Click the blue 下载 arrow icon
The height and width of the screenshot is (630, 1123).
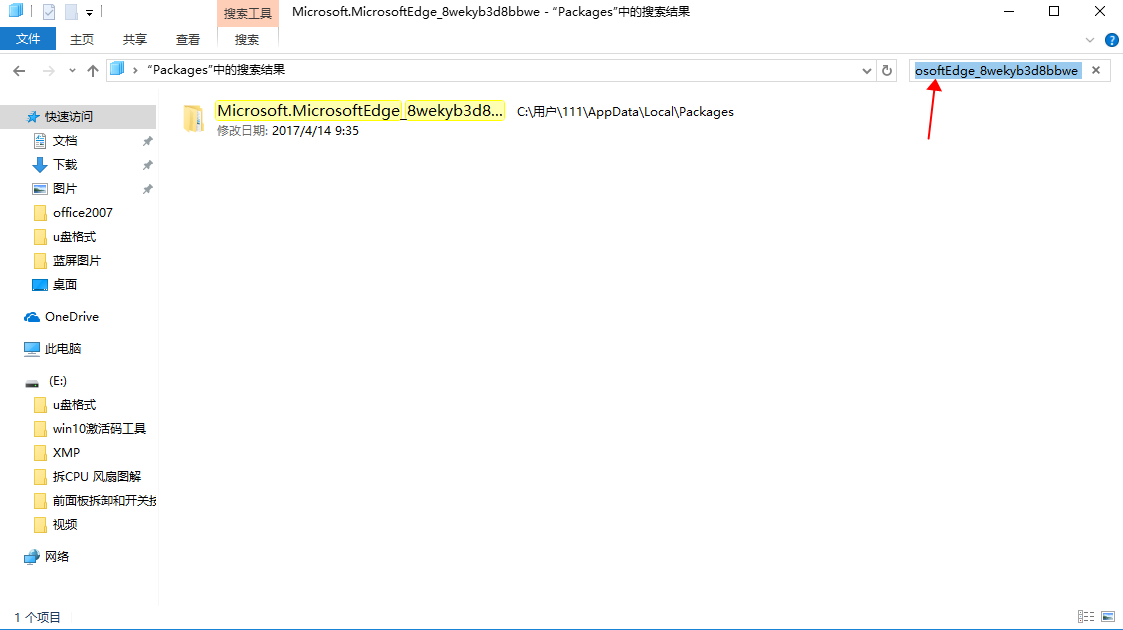(40, 165)
